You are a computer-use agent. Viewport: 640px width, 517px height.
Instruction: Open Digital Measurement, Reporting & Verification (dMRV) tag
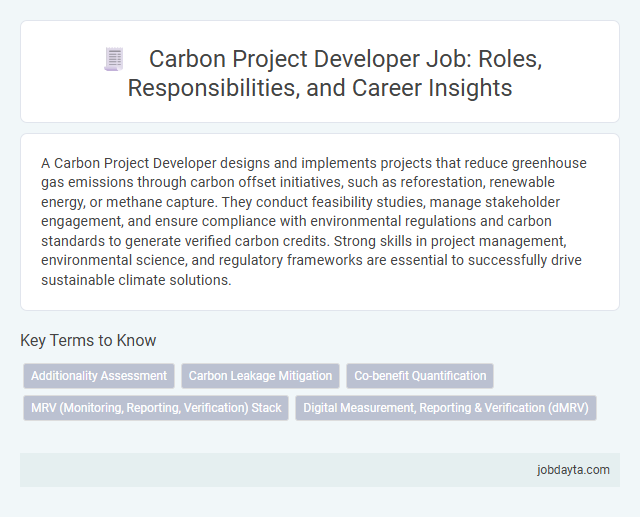[x=446, y=408]
